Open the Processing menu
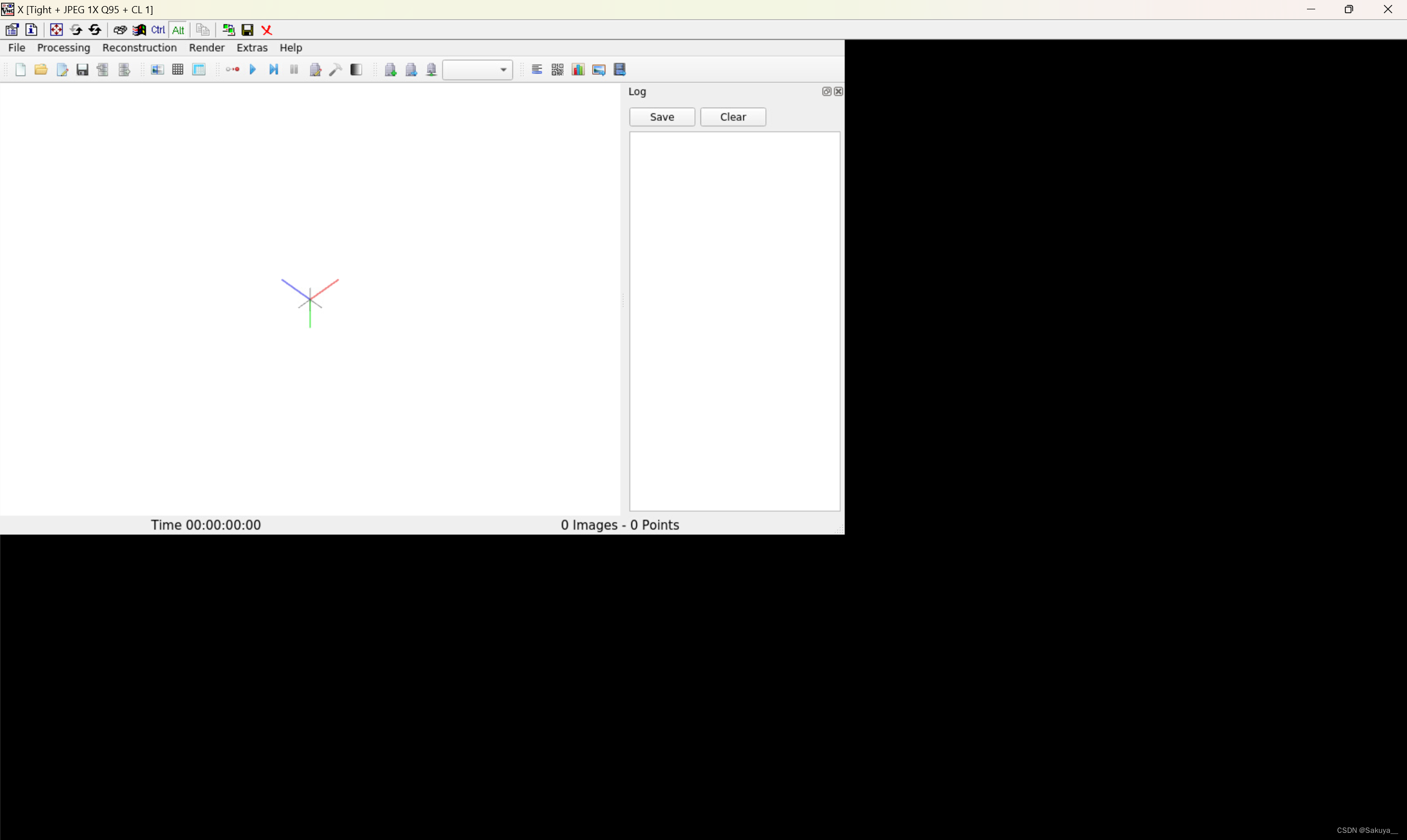The image size is (1407, 840). [63, 47]
